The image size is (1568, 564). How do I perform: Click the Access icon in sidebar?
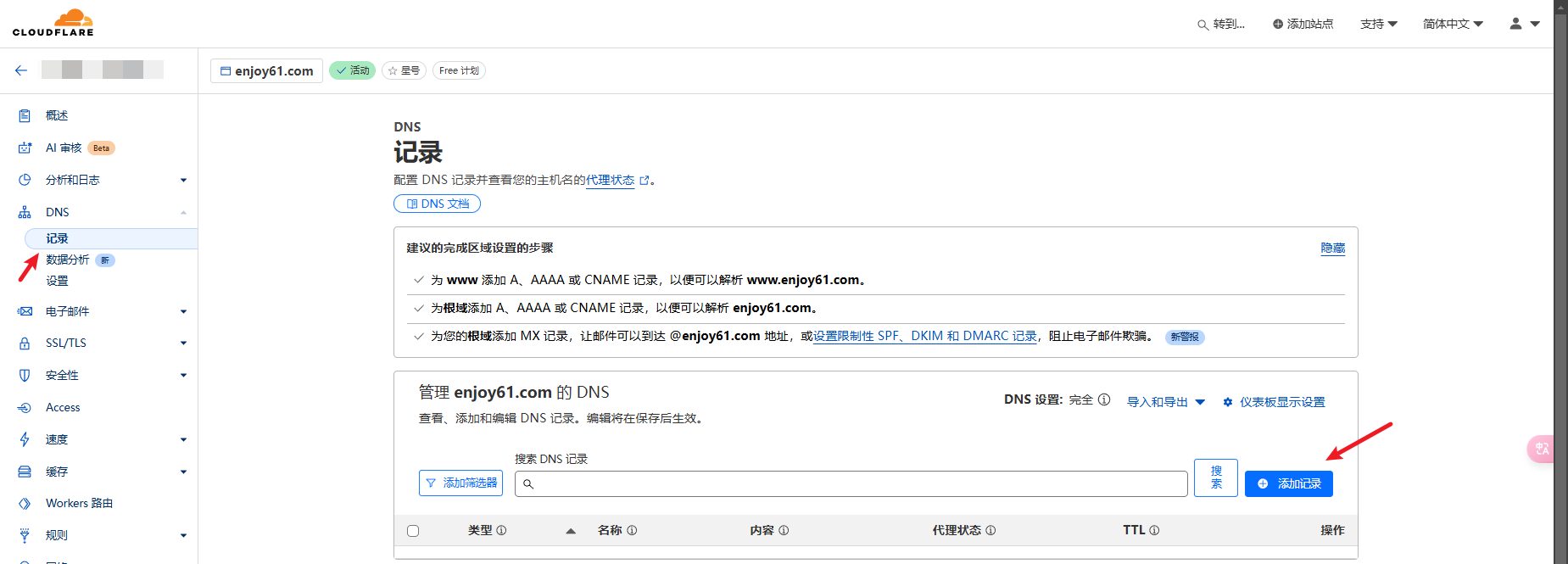pos(25,408)
